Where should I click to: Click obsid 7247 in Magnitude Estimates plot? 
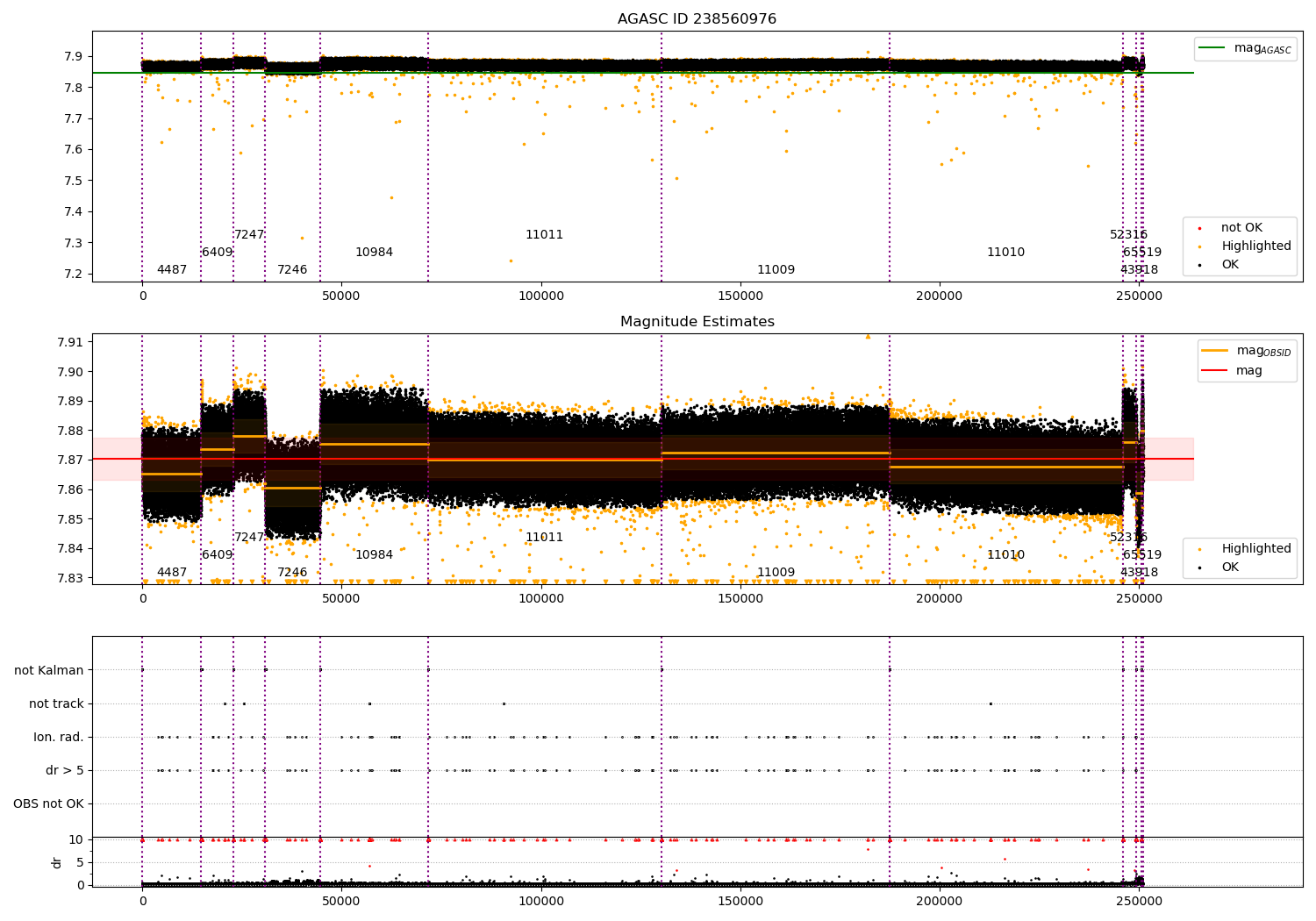click(249, 538)
